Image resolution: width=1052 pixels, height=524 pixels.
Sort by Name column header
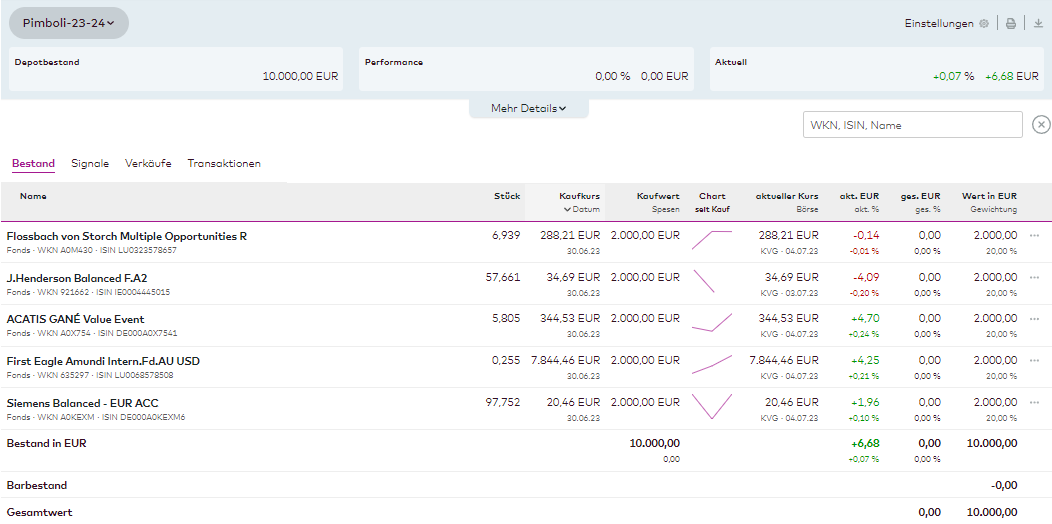click(x=33, y=196)
